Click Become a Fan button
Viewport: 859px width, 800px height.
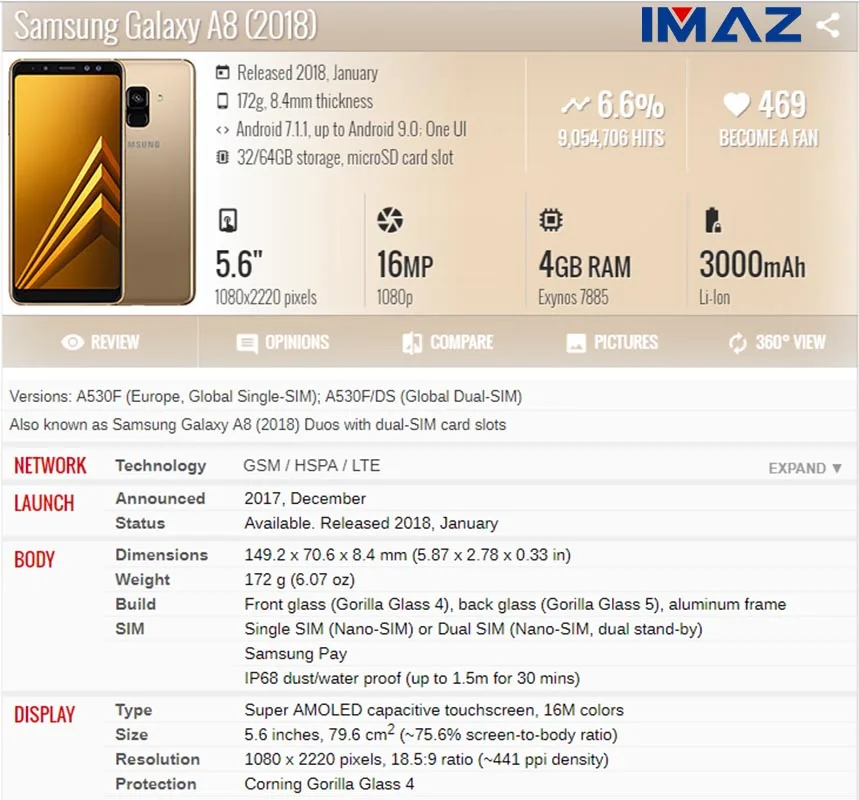point(769,138)
